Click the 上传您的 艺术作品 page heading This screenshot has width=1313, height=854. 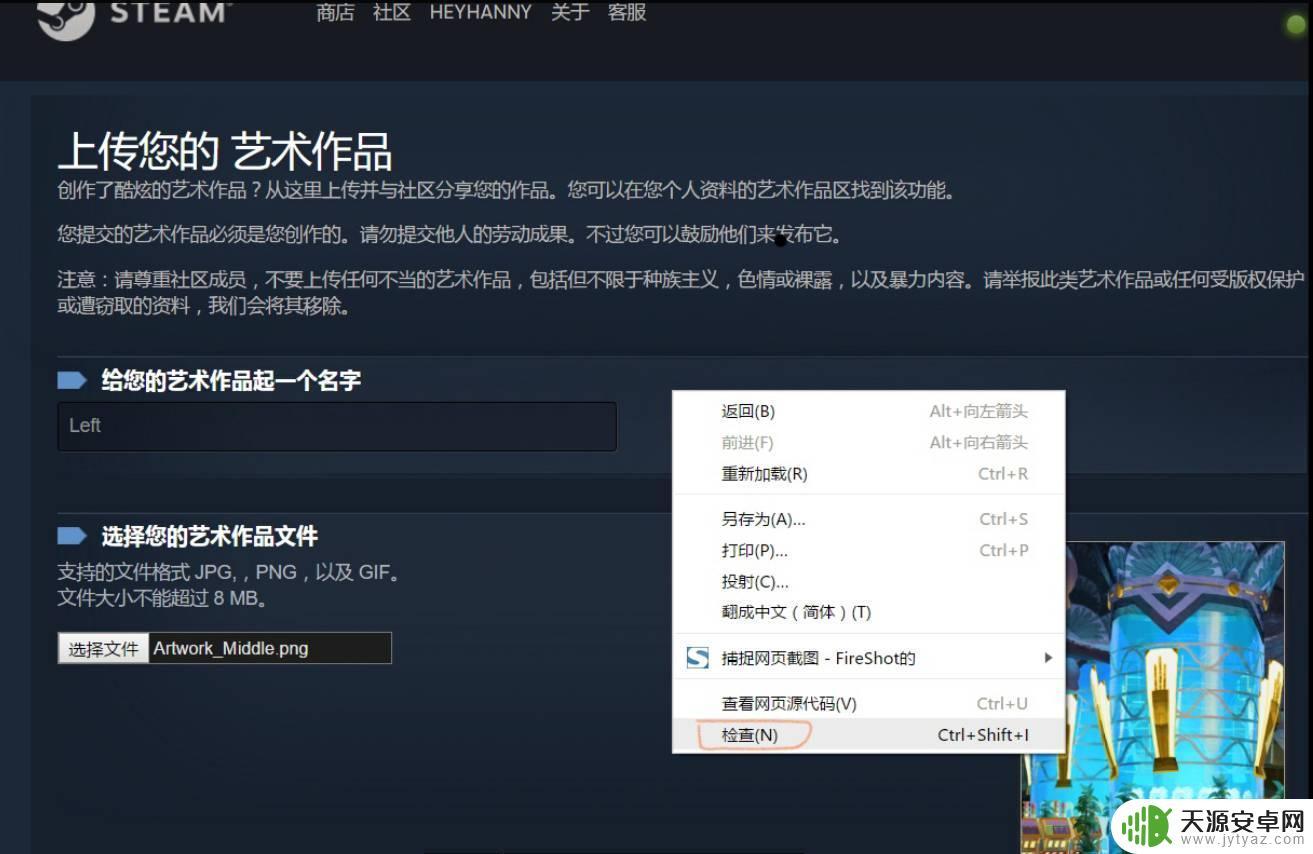pyautogui.click(x=225, y=151)
